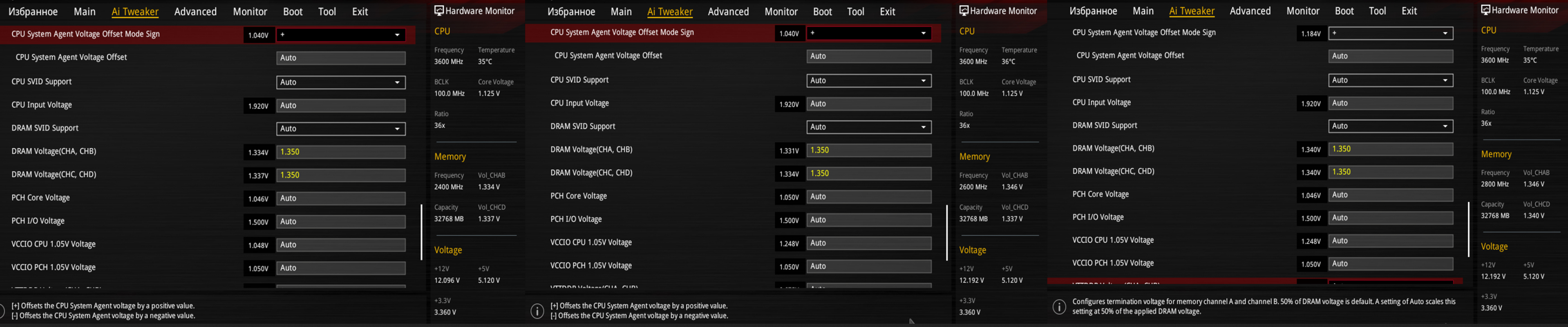Open DRAM SVID Support dropdown in left panel
The image size is (1568, 327).
pos(341,129)
